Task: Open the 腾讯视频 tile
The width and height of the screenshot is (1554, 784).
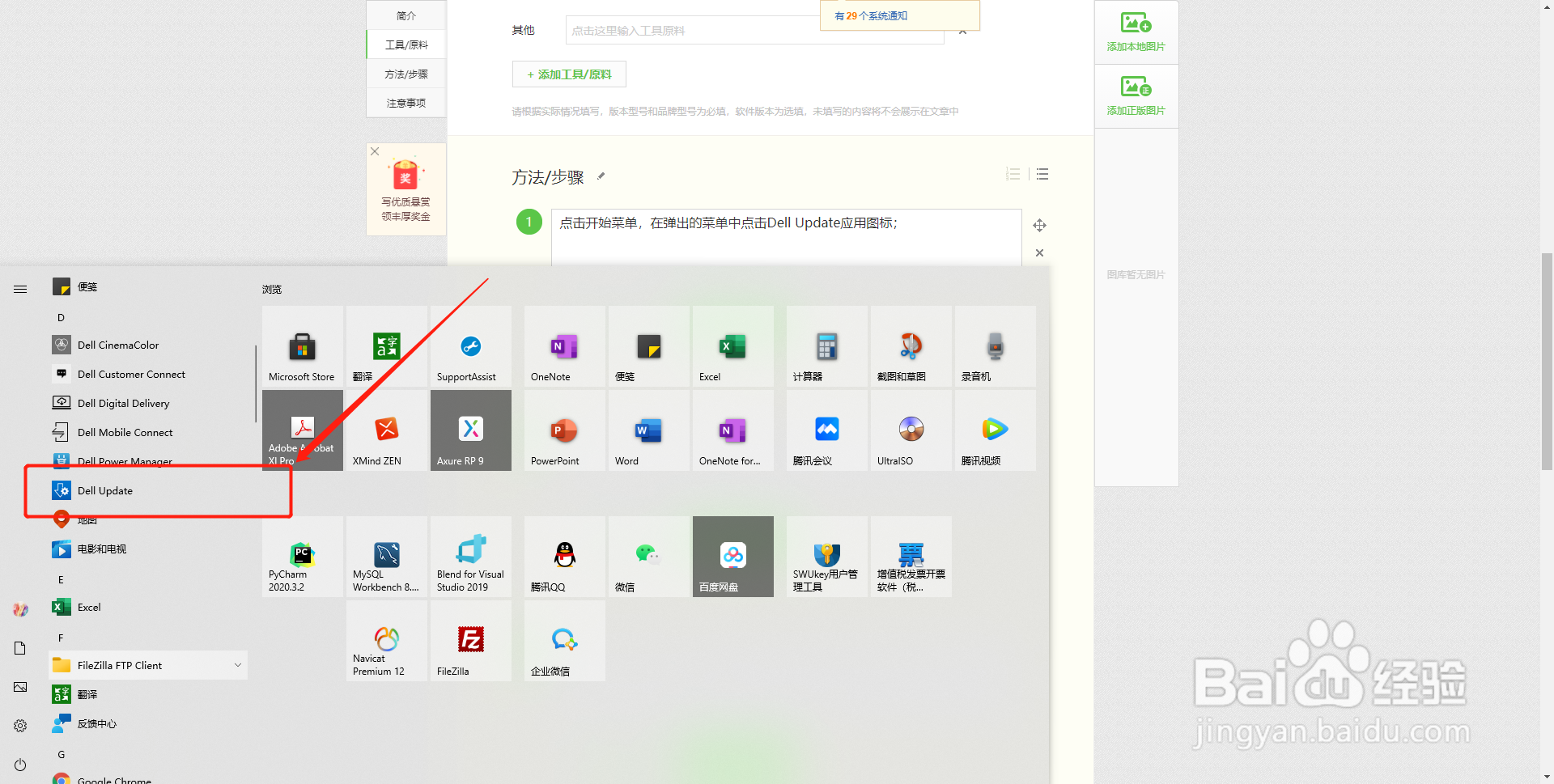Action: tap(996, 430)
